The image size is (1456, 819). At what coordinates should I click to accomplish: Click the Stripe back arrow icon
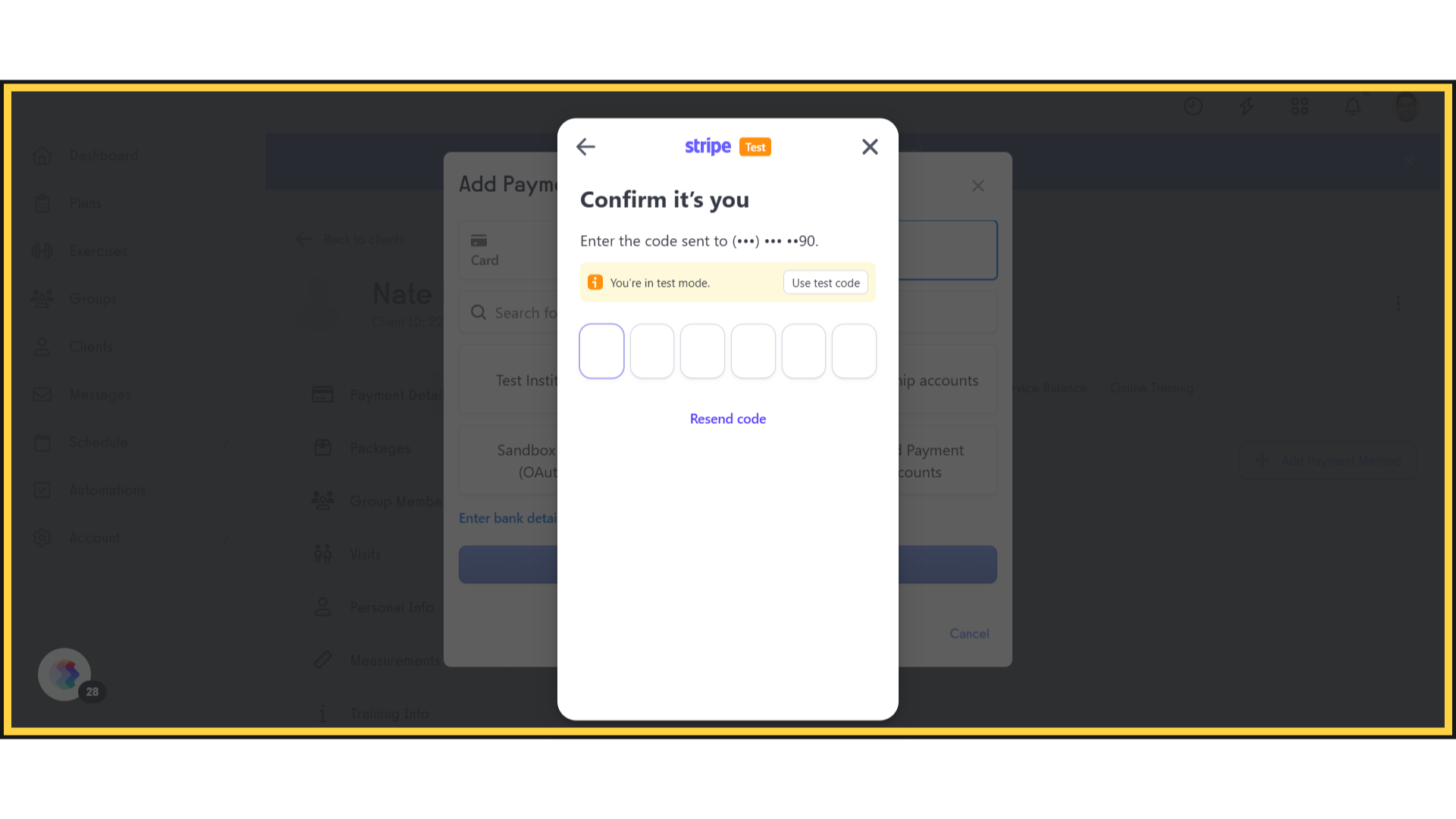coord(585,147)
